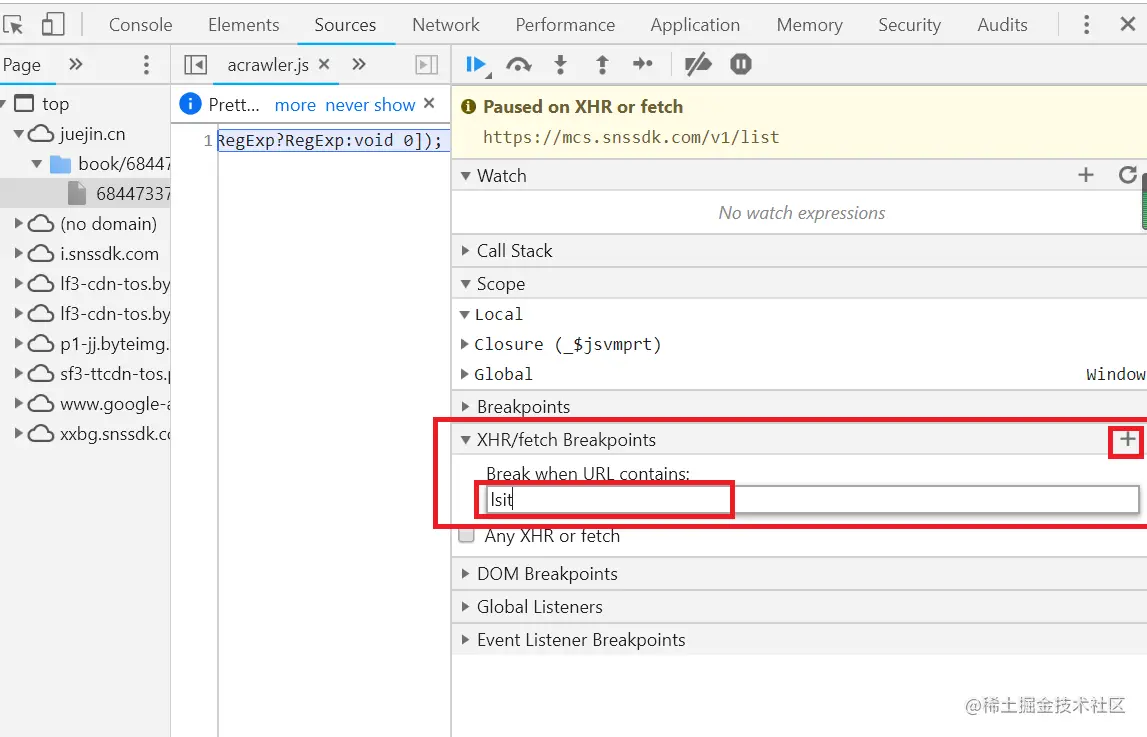
Task: Click the 'never show' link
Action: [370, 105]
